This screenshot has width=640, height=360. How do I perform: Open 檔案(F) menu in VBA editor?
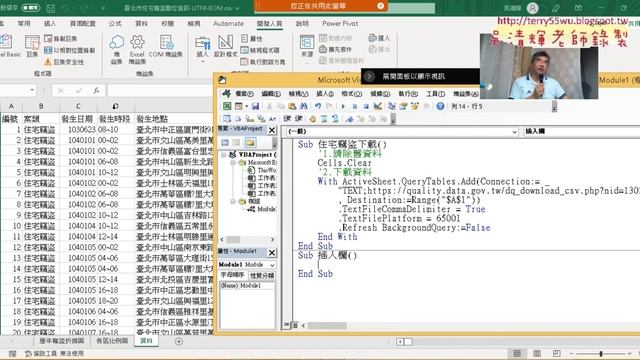[244, 93]
